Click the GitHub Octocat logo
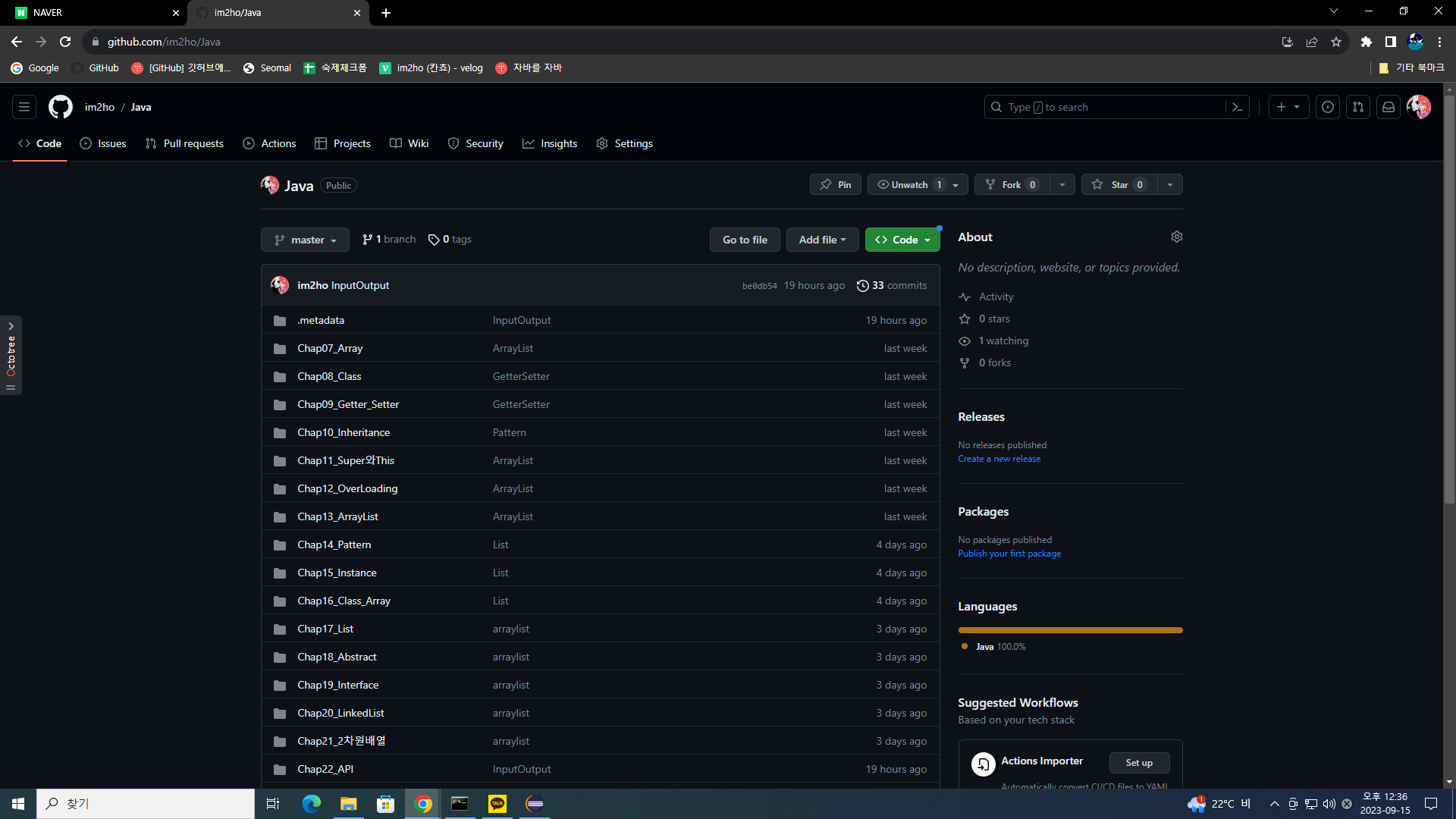Image resolution: width=1456 pixels, height=819 pixels. [61, 107]
